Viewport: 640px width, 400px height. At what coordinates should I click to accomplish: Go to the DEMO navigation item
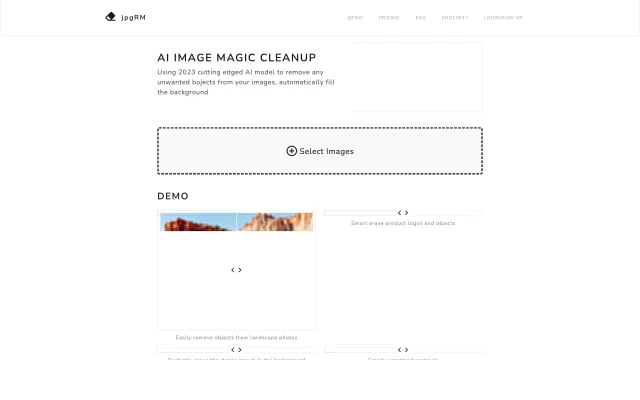[x=355, y=17]
